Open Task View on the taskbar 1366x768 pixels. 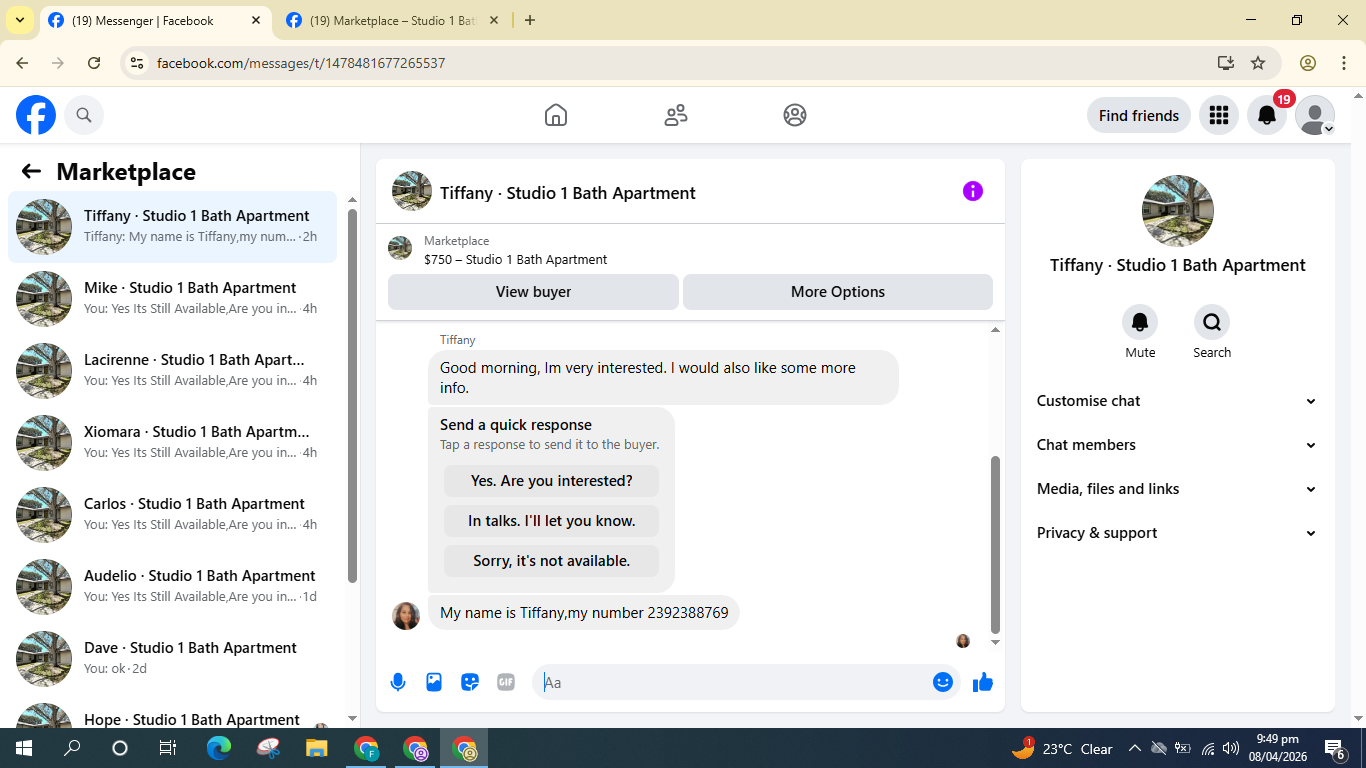tap(168, 748)
